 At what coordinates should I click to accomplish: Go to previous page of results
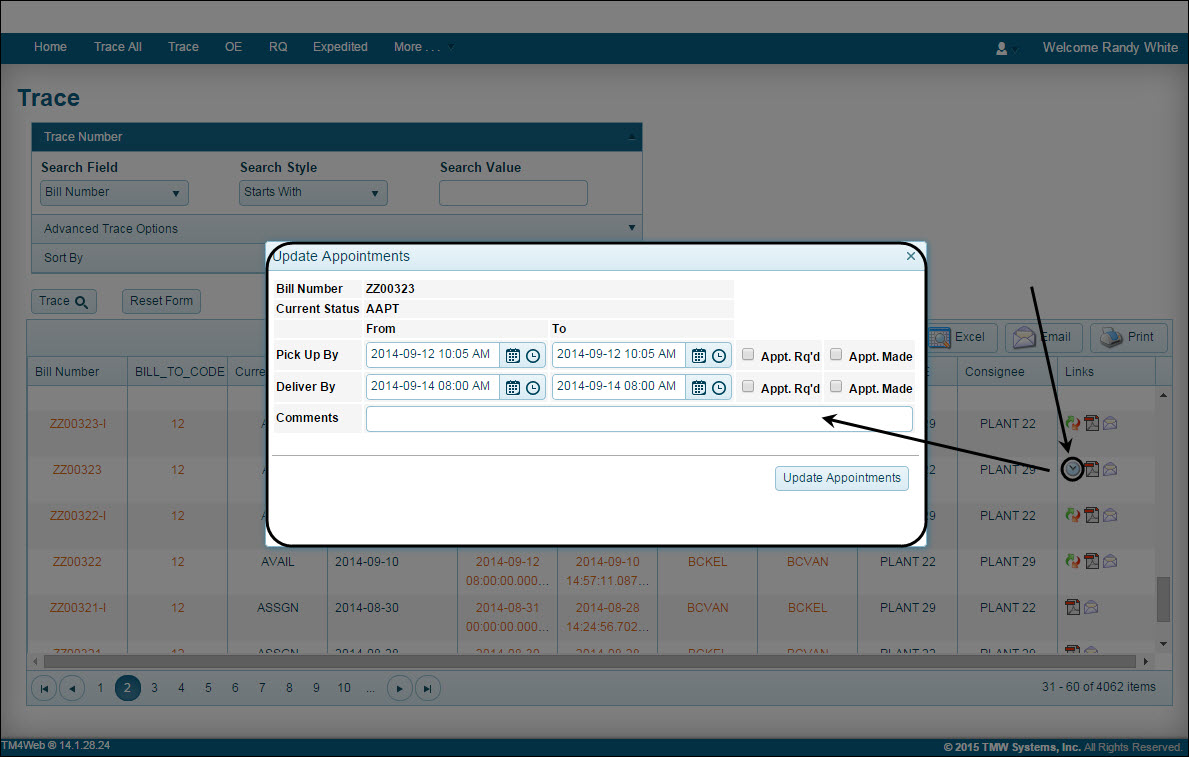click(72, 689)
